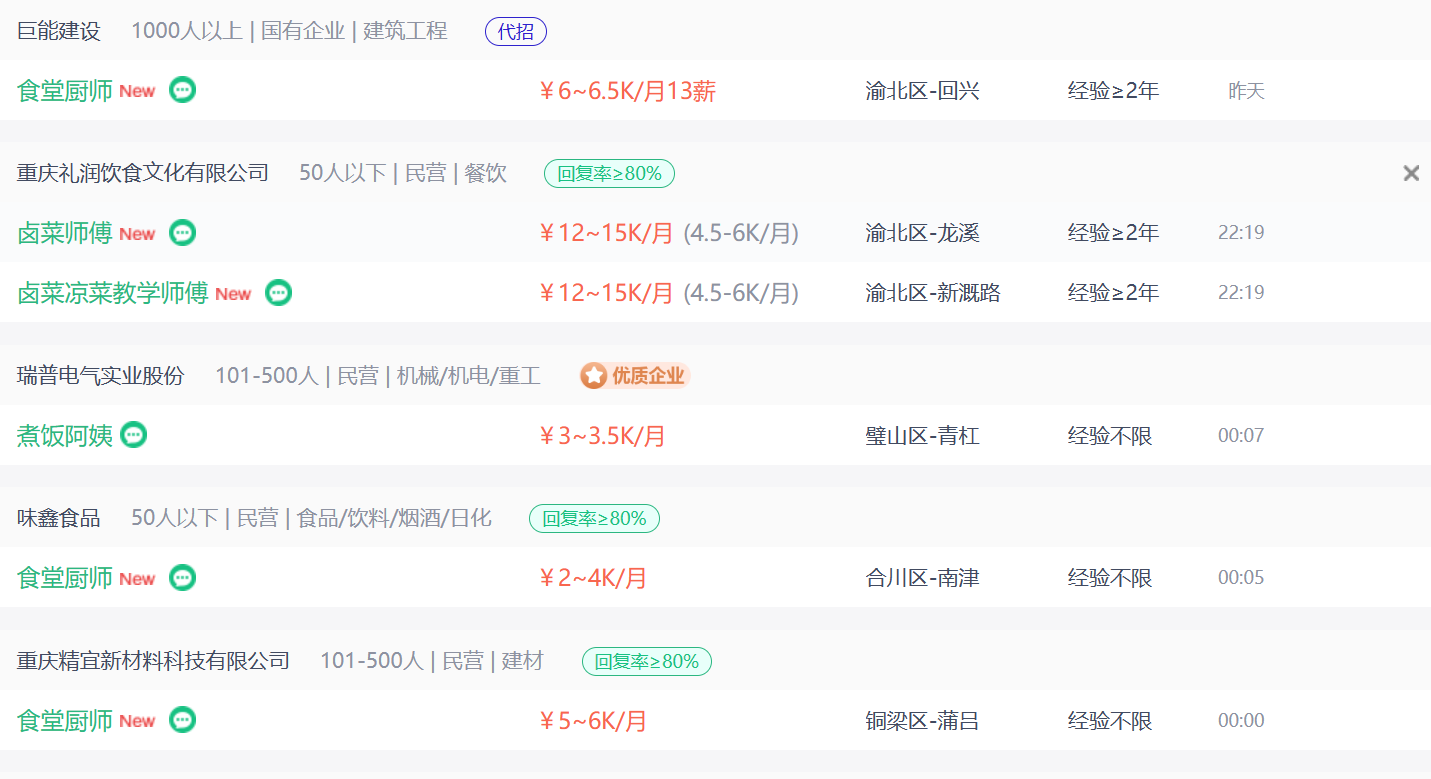1431x779 pixels.
Task: Open chat icon for 铜梁区 食堂厨师 listing
Action: 182,720
